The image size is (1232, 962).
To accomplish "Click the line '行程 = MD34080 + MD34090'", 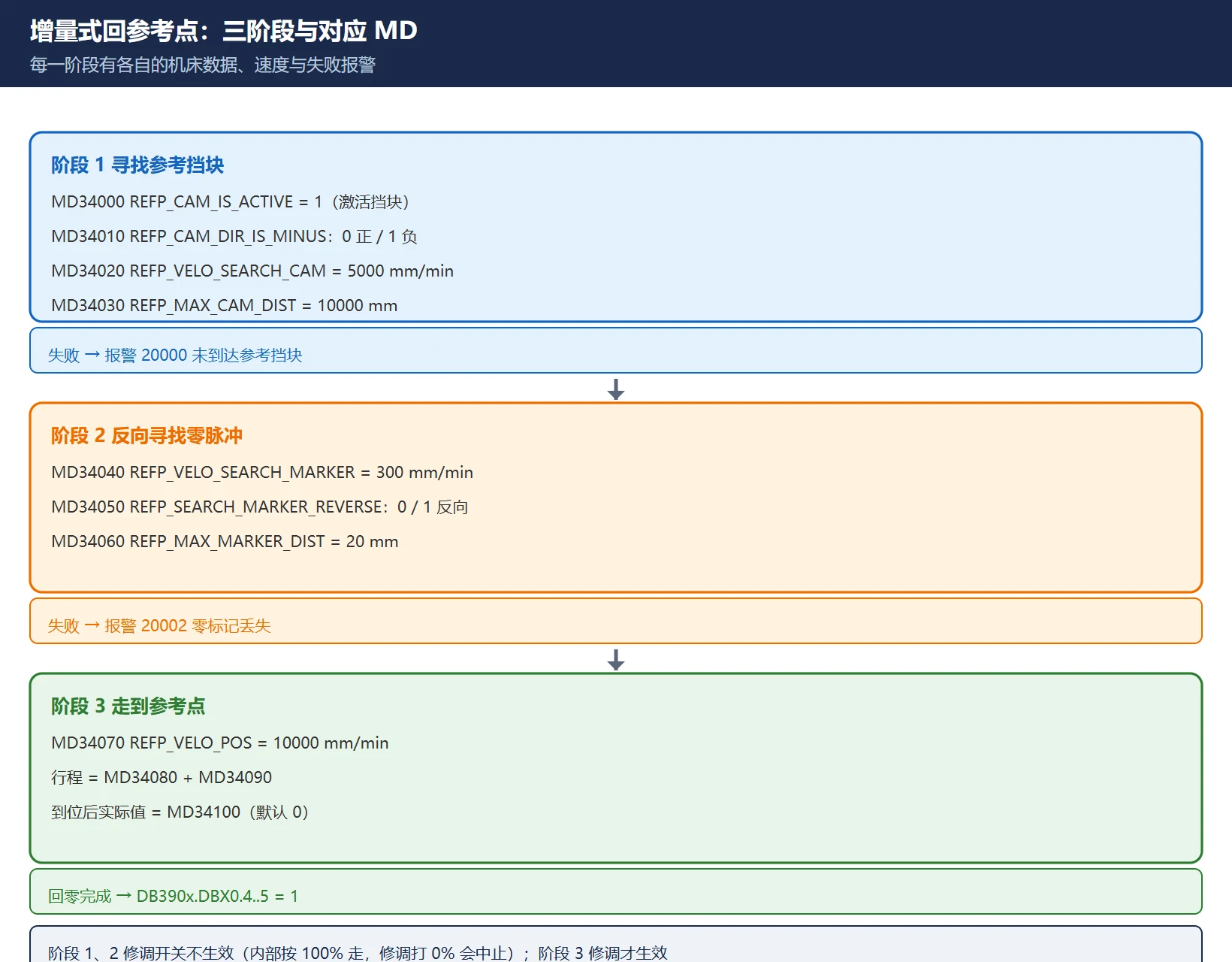I will pyautogui.click(x=162, y=778).
